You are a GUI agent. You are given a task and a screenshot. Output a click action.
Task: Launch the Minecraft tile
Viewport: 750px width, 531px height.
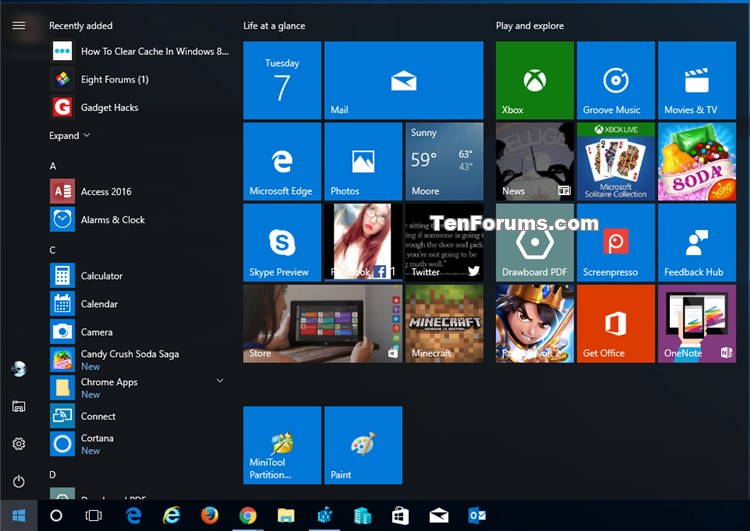point(444,324)
